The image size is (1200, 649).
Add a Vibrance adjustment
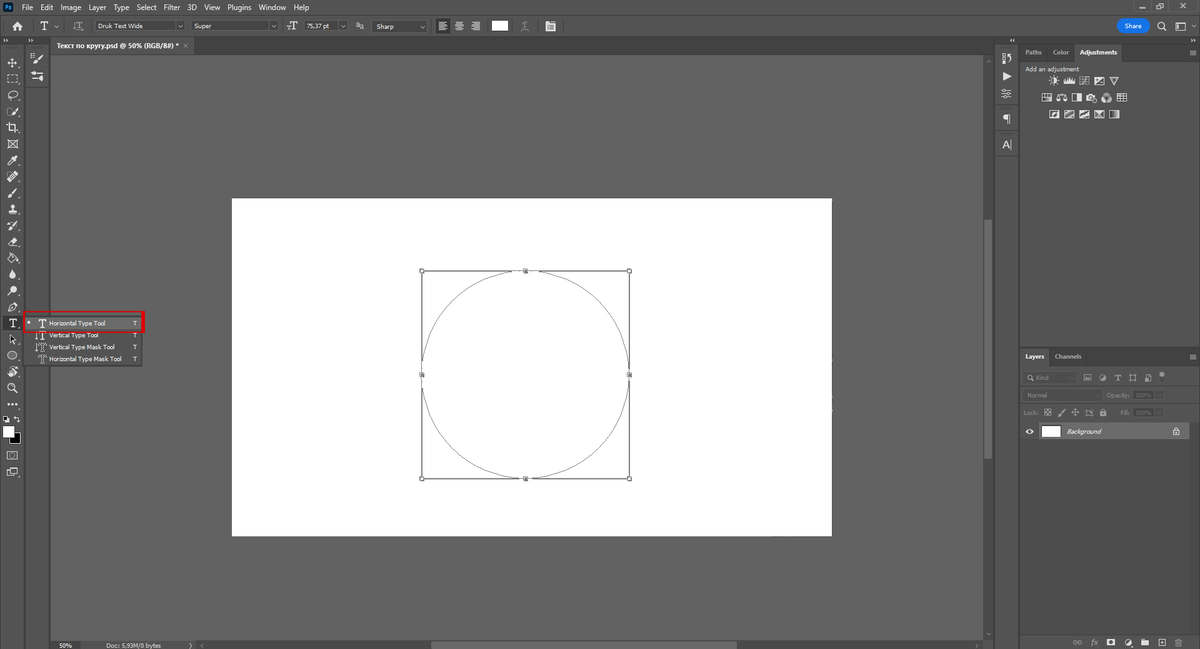(x=1114, y=81)
